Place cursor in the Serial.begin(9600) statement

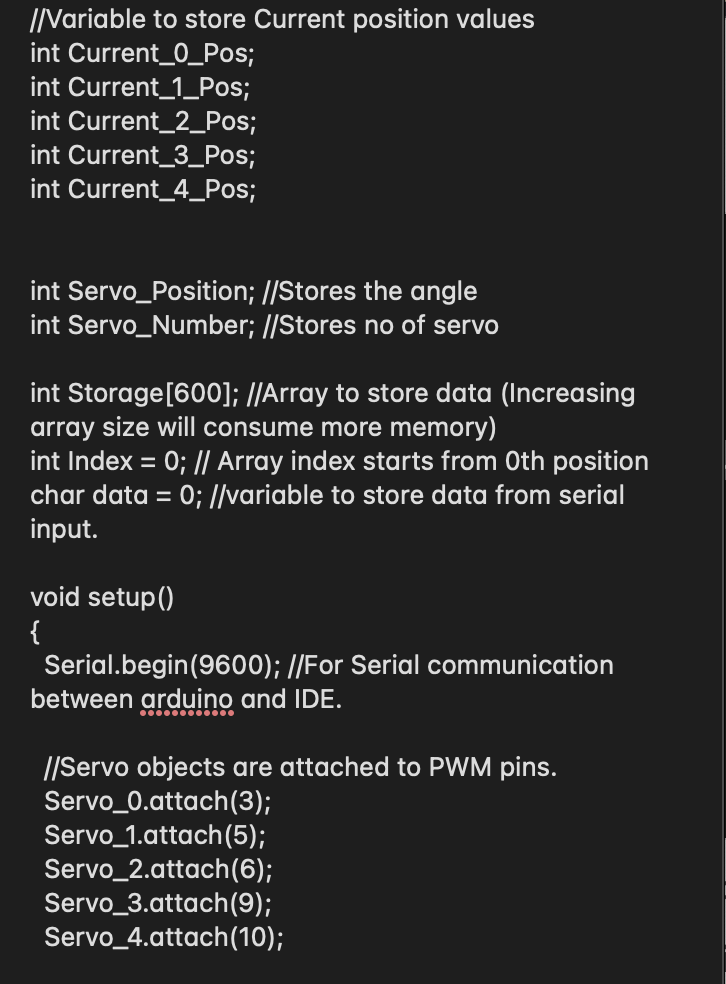(x=163, y=665)
